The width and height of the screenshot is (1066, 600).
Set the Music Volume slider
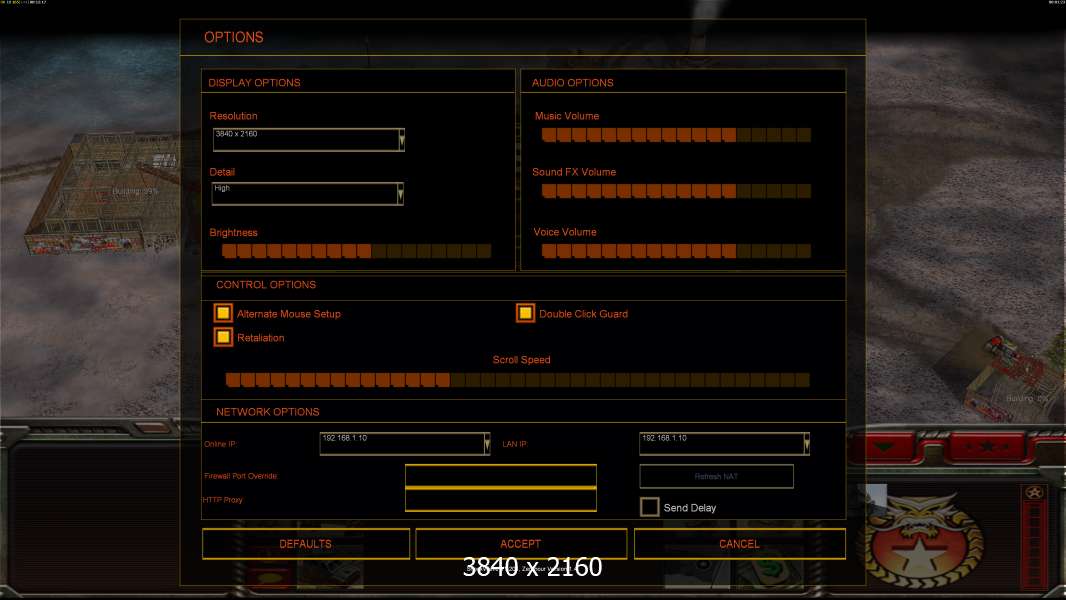[676, 135]
